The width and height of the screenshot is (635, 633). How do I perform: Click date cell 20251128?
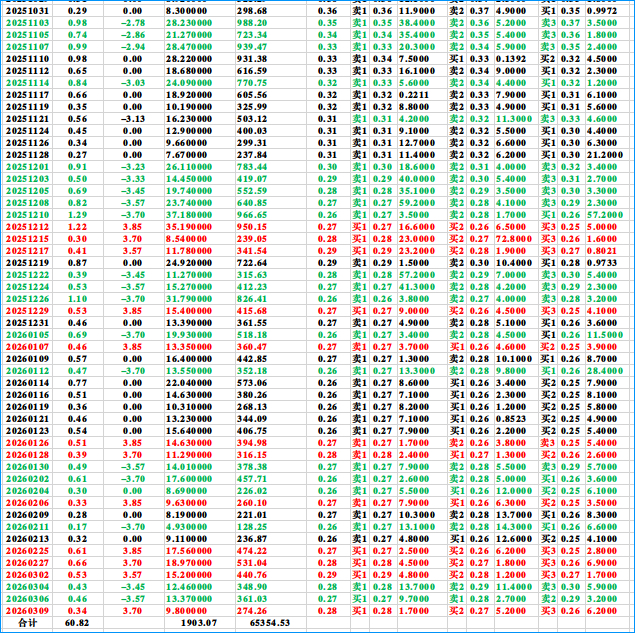(x=27, y=155)
